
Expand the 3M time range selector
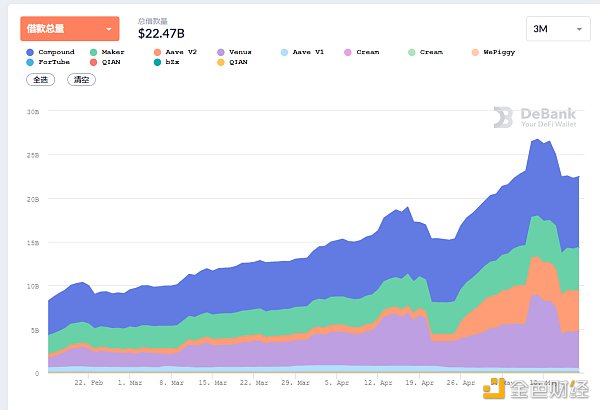click(557, 29)
